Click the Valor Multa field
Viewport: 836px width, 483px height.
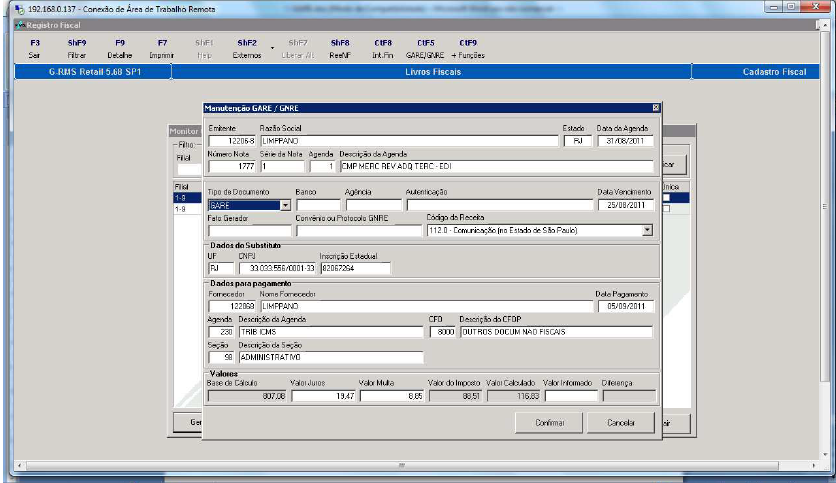pyautogui.click(x=392, y=396)
